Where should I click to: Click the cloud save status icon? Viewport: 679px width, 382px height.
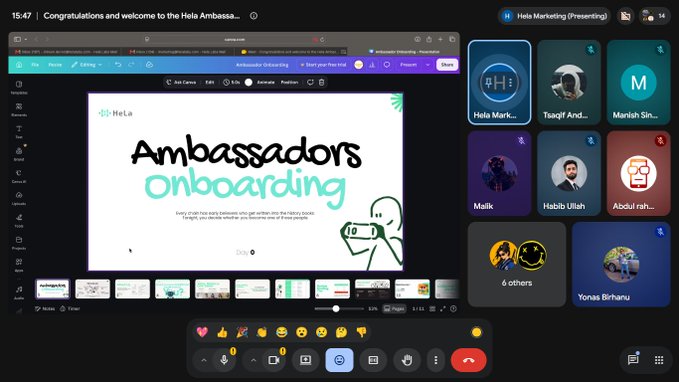(x=149, y=65)
